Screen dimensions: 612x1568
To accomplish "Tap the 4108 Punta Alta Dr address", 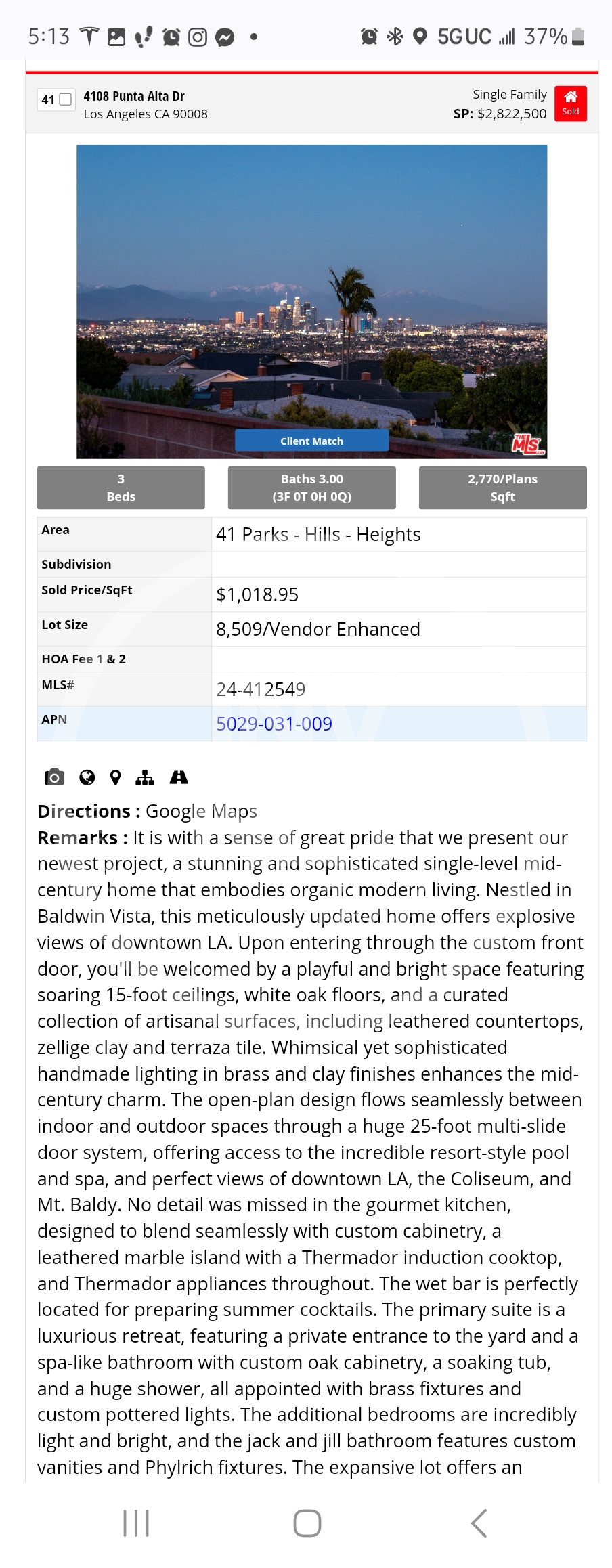I will tap(134, 96).
